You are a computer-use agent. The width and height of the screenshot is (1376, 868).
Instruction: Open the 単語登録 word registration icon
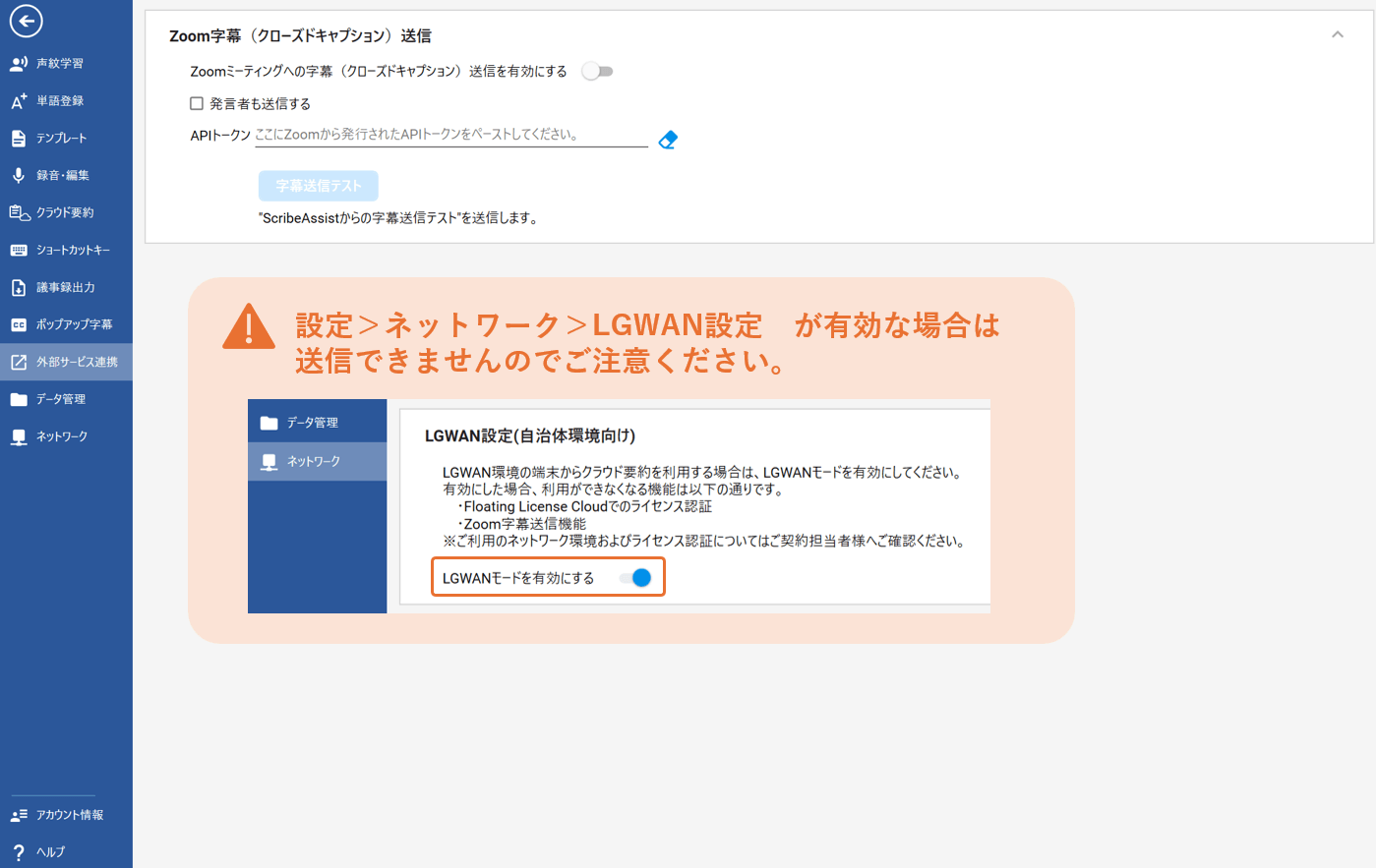(x=19, y=101)
